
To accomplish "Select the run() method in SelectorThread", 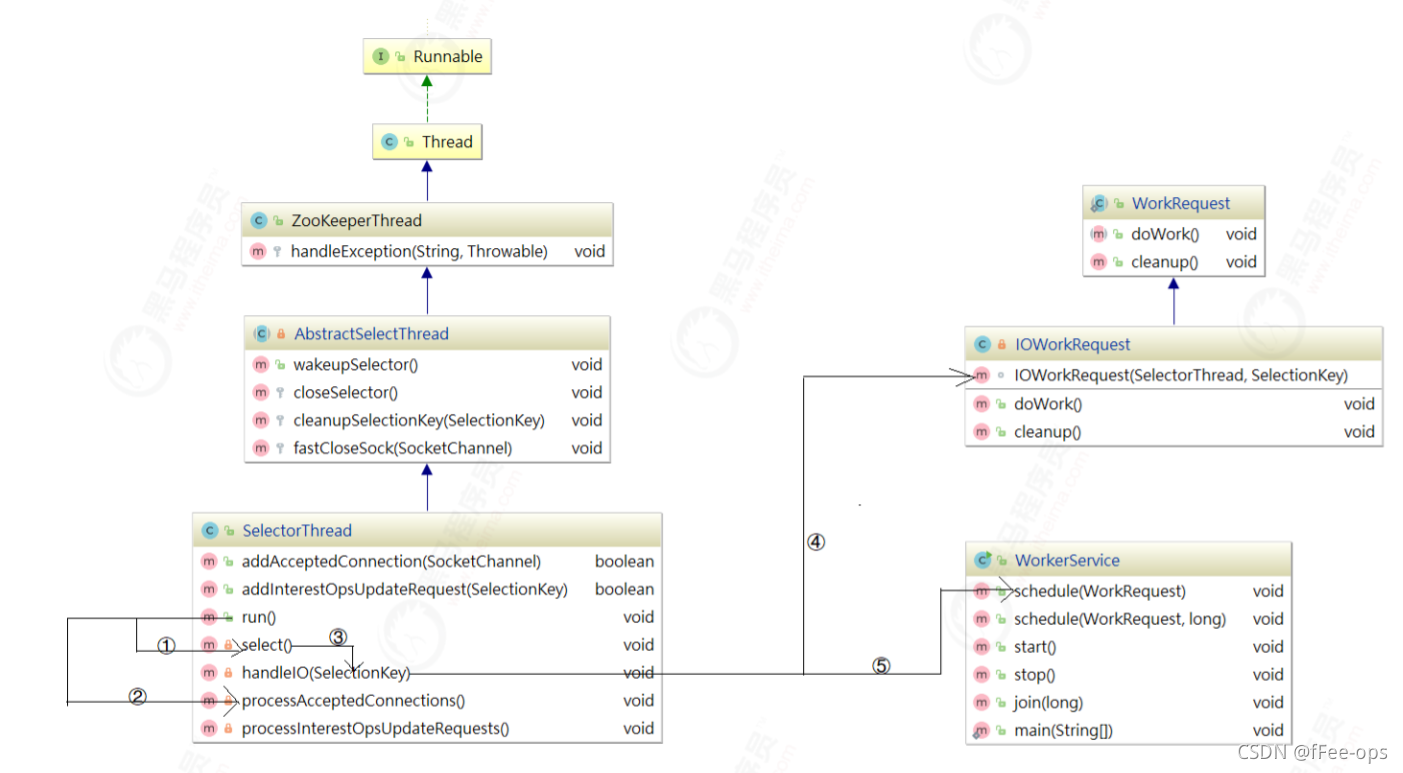I will tap(258, 618).
